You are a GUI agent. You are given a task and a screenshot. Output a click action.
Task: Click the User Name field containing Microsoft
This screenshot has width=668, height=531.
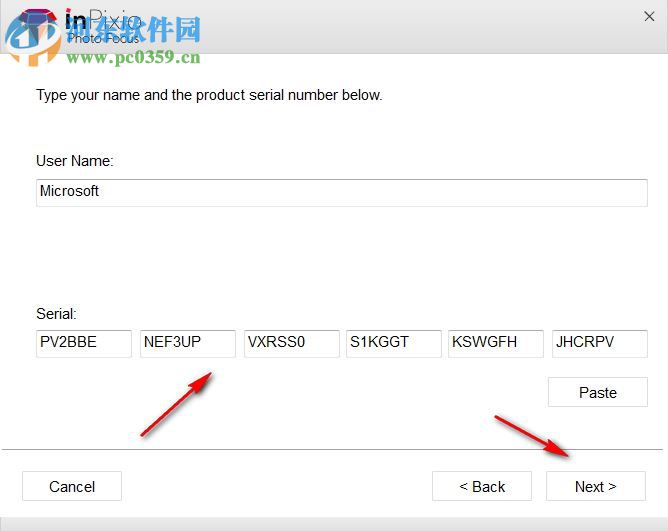pos(342,193)
